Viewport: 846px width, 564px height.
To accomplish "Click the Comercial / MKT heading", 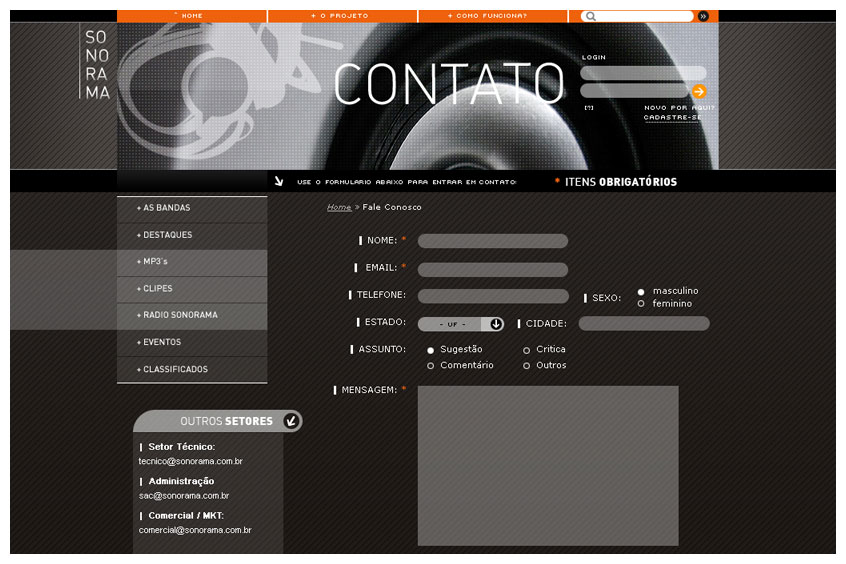I will click(x=186, y=516).
